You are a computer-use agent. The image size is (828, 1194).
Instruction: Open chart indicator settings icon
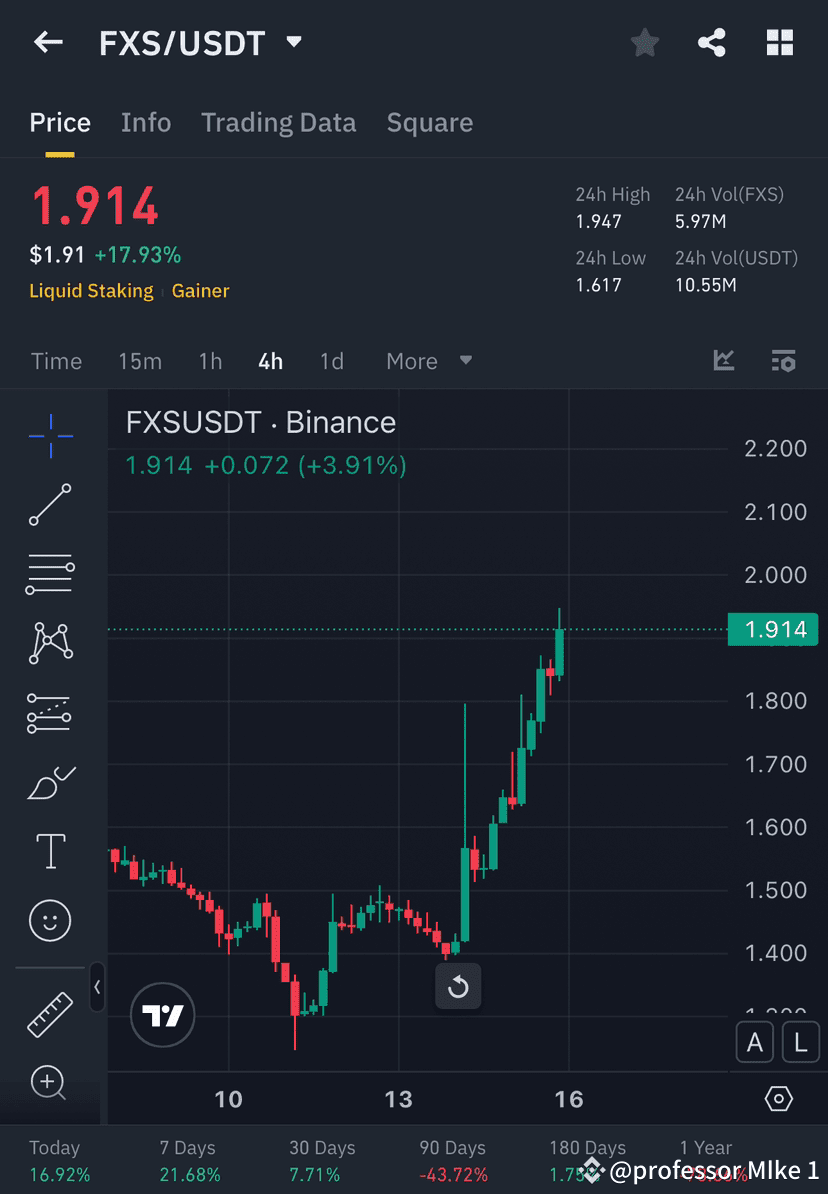point(783,361)
